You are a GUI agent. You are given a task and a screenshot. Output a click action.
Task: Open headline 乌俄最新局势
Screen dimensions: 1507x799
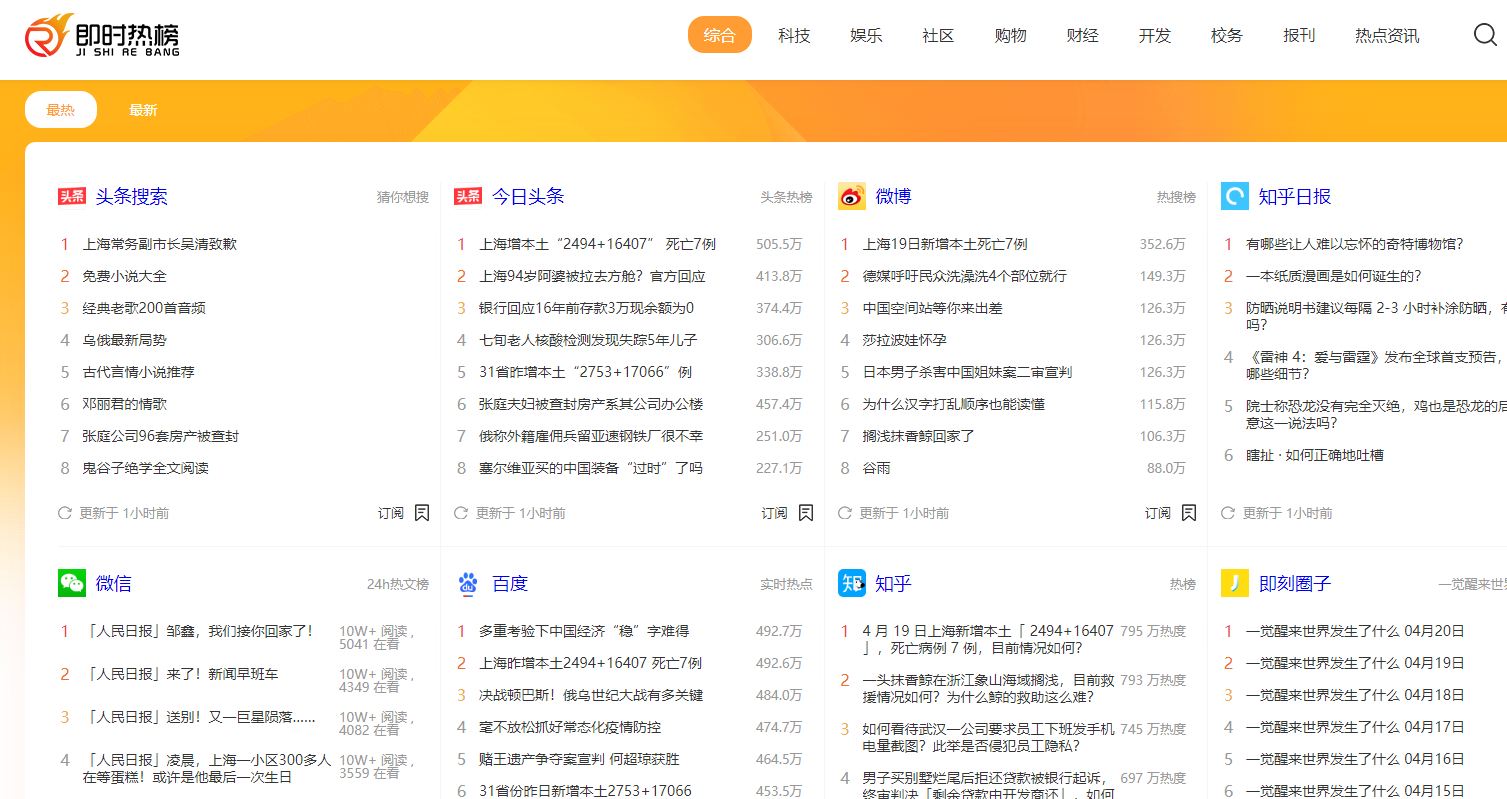click(x=125, y=340)
